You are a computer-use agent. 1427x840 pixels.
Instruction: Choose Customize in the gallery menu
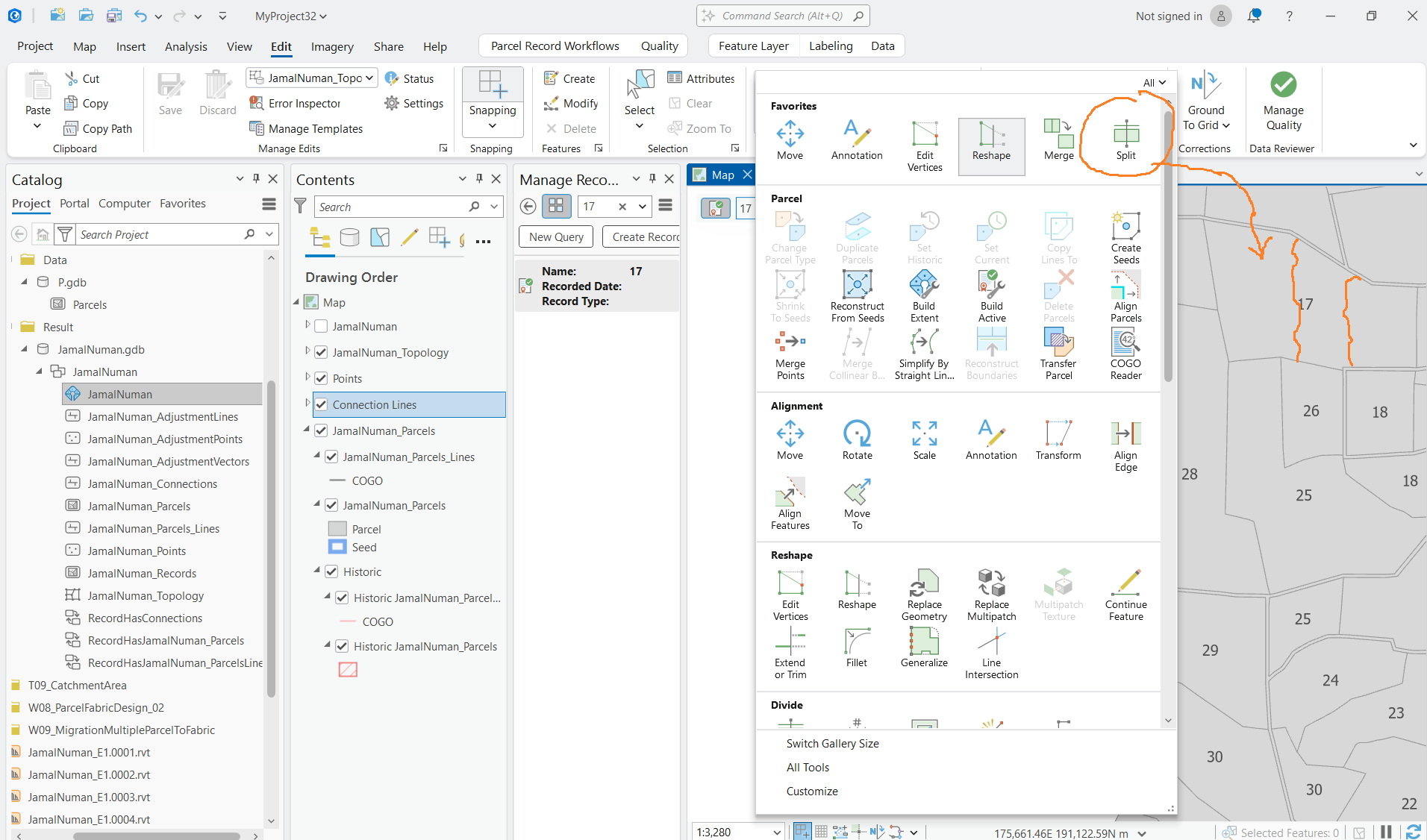(x=812, y=791)
